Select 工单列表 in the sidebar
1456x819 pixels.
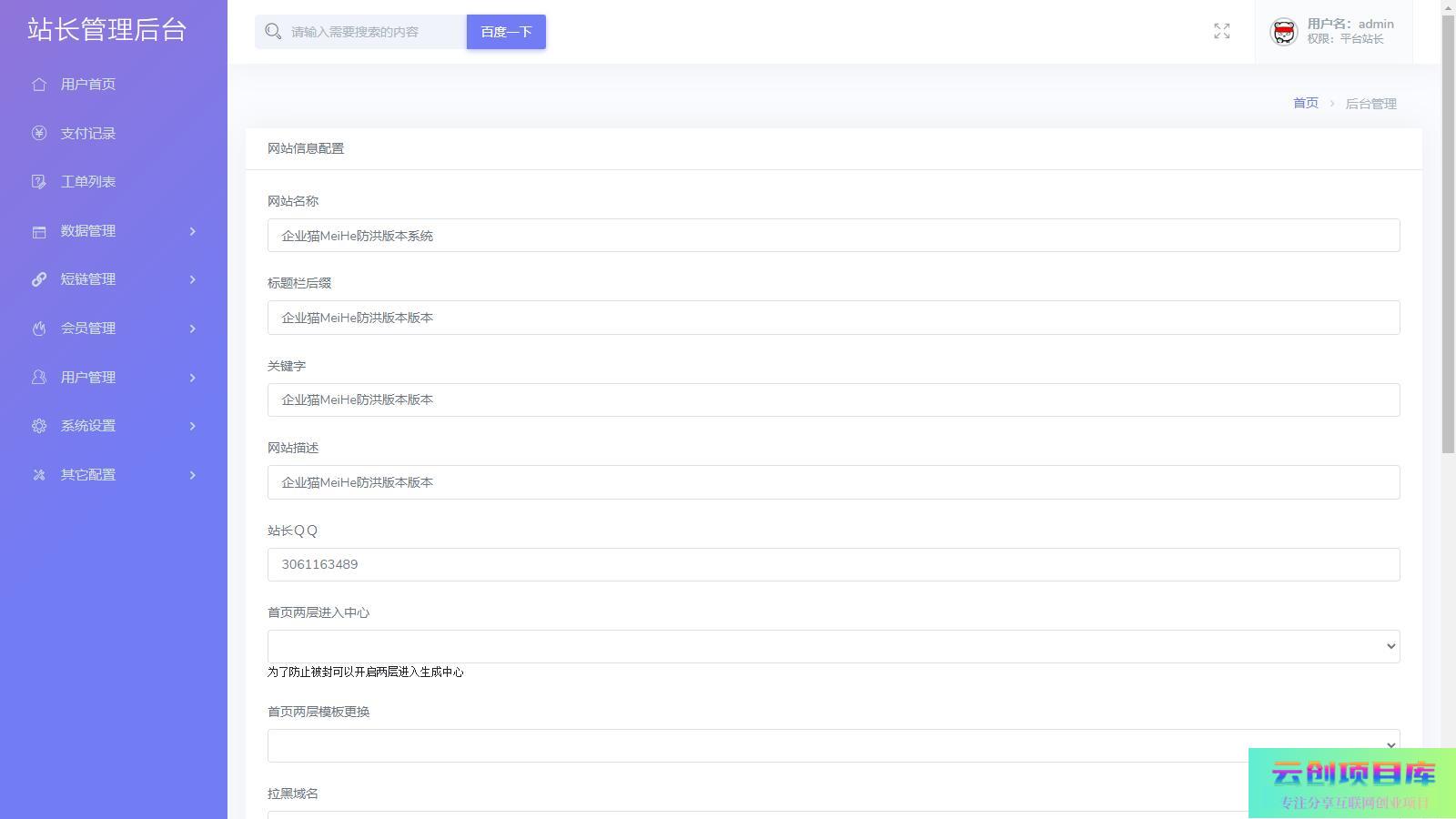(88, 182)
